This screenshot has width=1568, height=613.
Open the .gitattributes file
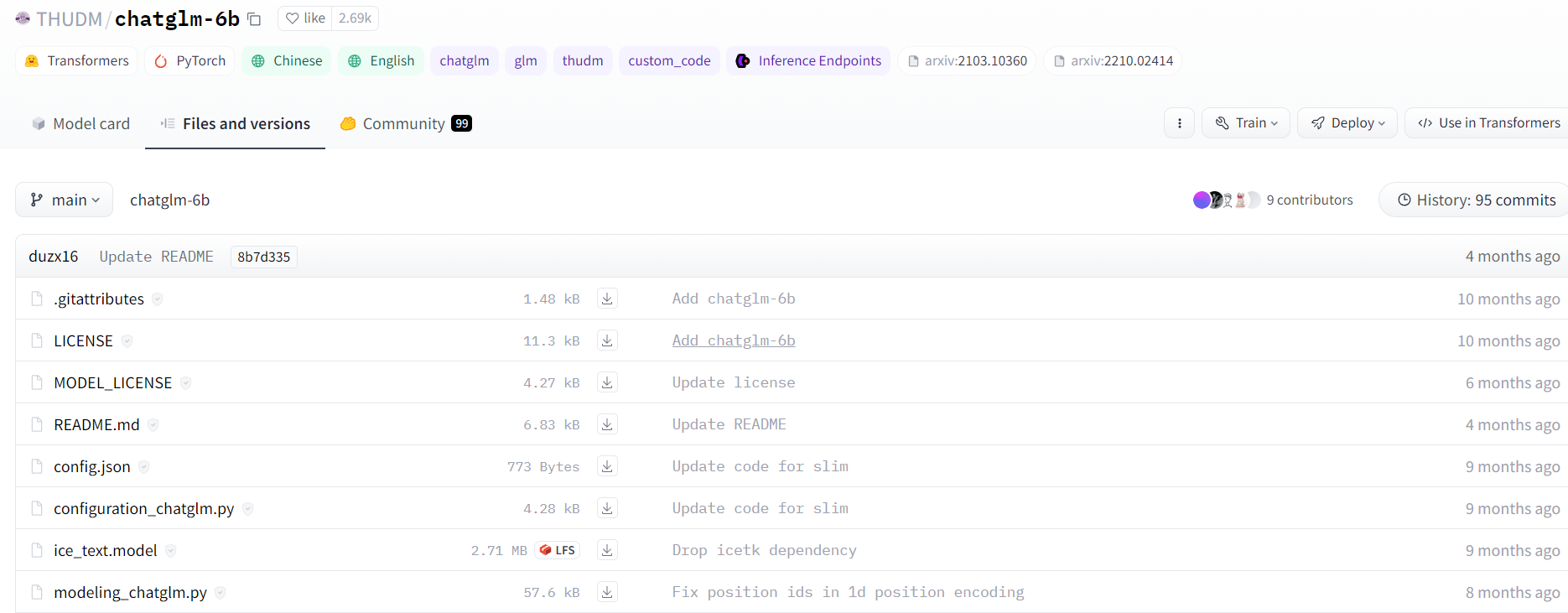click(99, 299)
